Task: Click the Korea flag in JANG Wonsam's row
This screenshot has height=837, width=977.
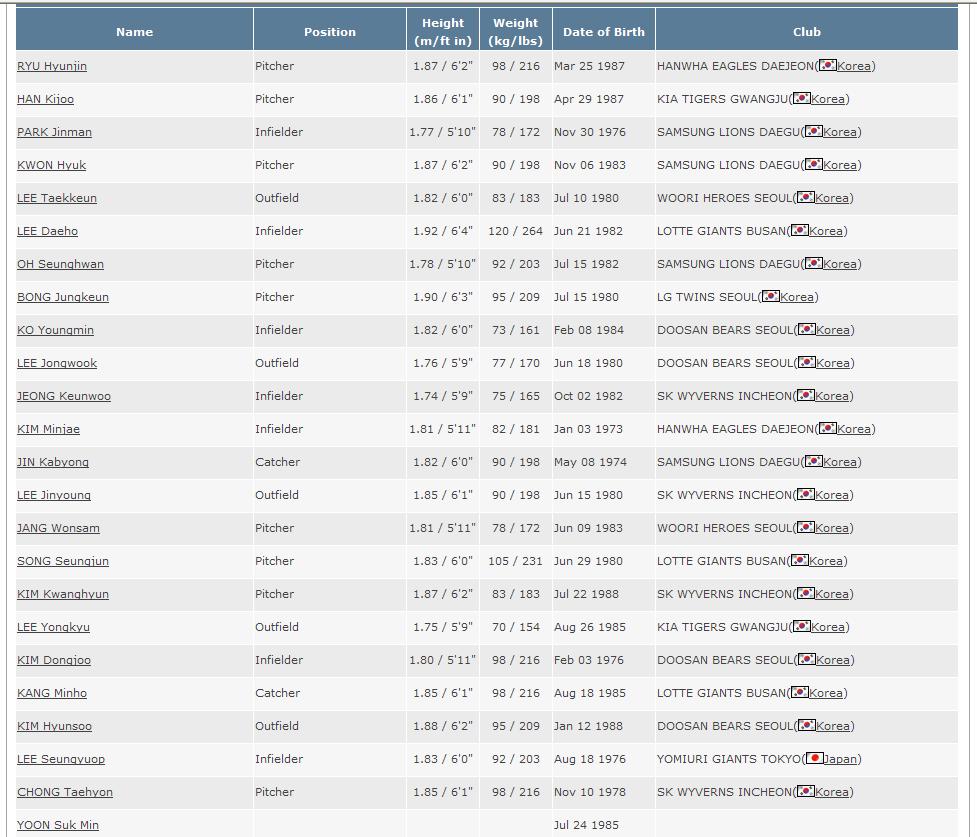Action: [x=806, y=528]
